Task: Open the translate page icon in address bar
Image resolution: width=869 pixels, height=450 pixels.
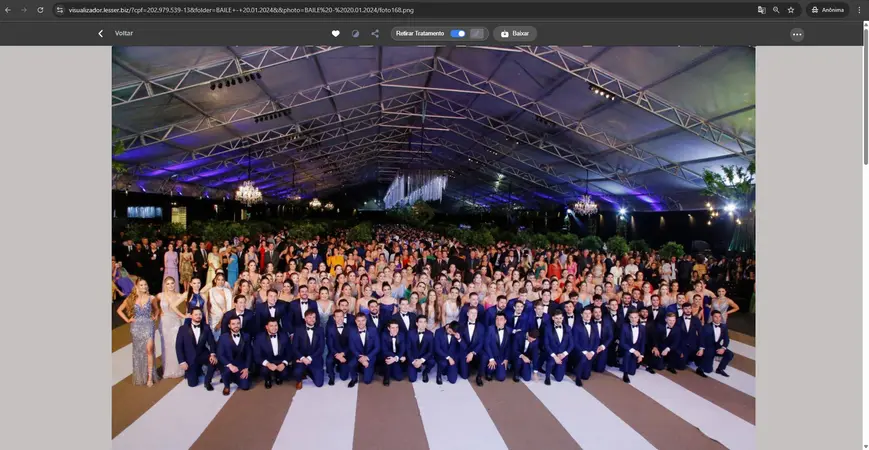Action: (761, 10)
